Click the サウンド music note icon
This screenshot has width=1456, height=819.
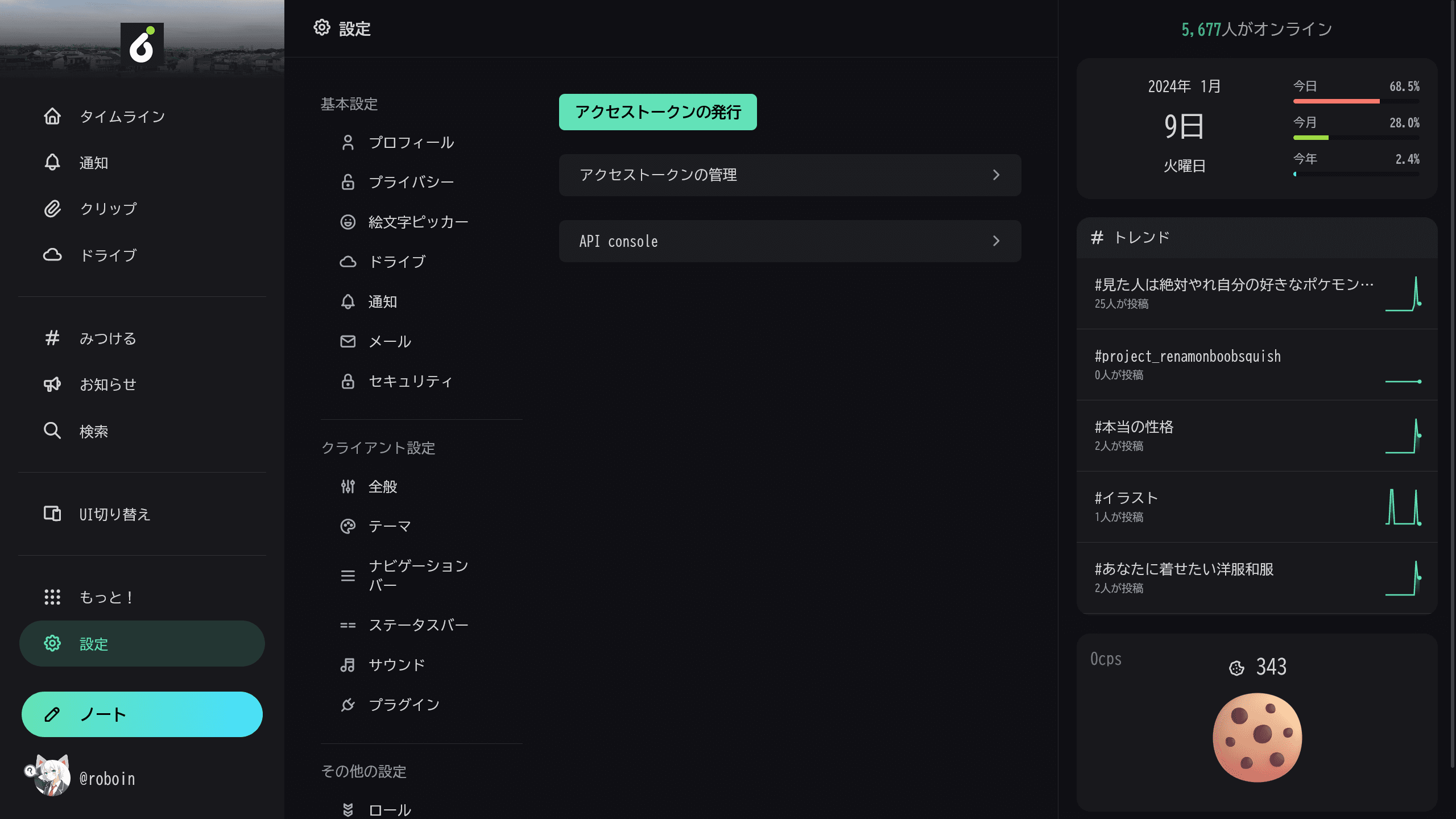pyautogui.click(x=348, y=665)
